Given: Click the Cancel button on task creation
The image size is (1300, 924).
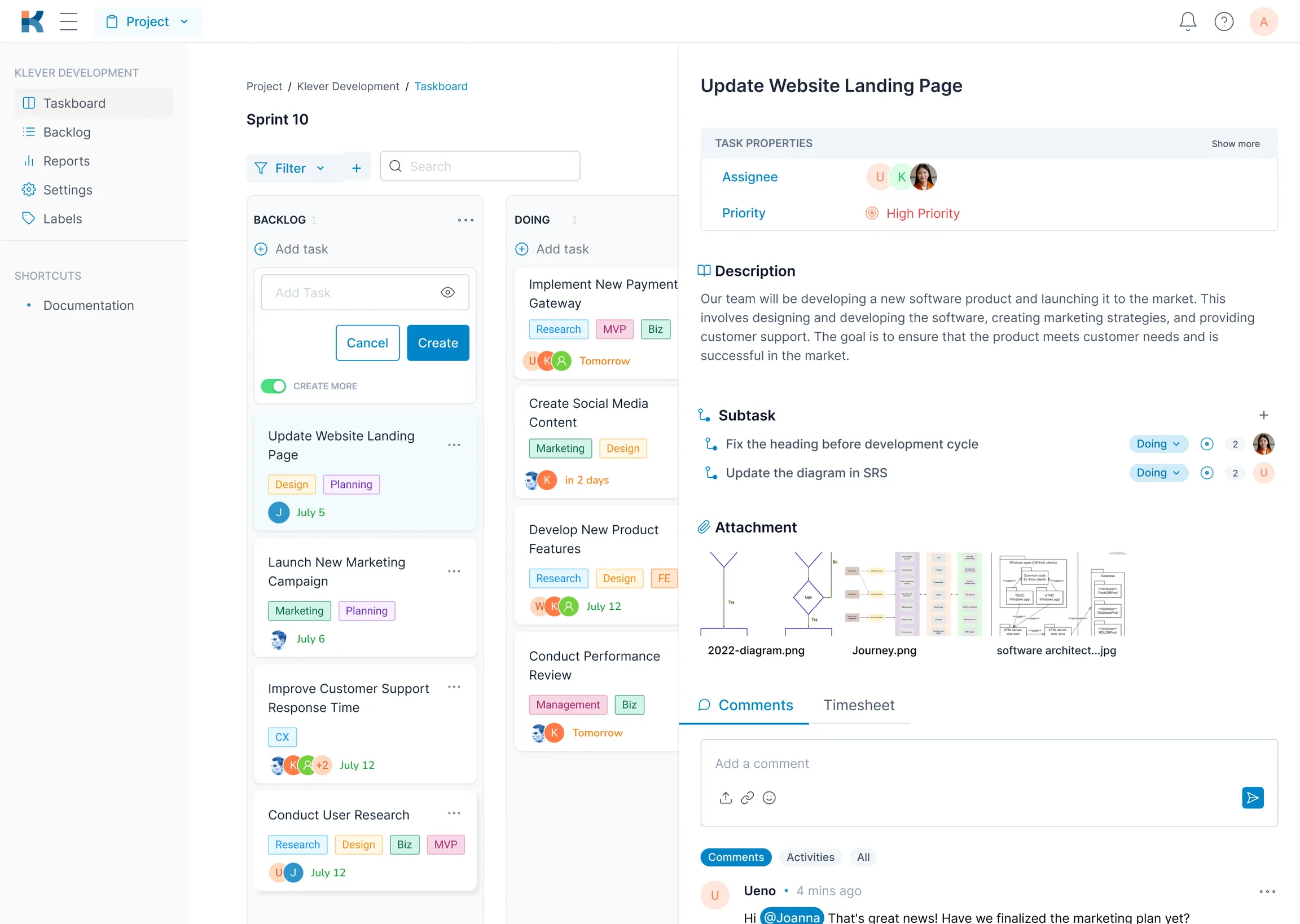Looking at the screenshot, I should tap(367, 342).
